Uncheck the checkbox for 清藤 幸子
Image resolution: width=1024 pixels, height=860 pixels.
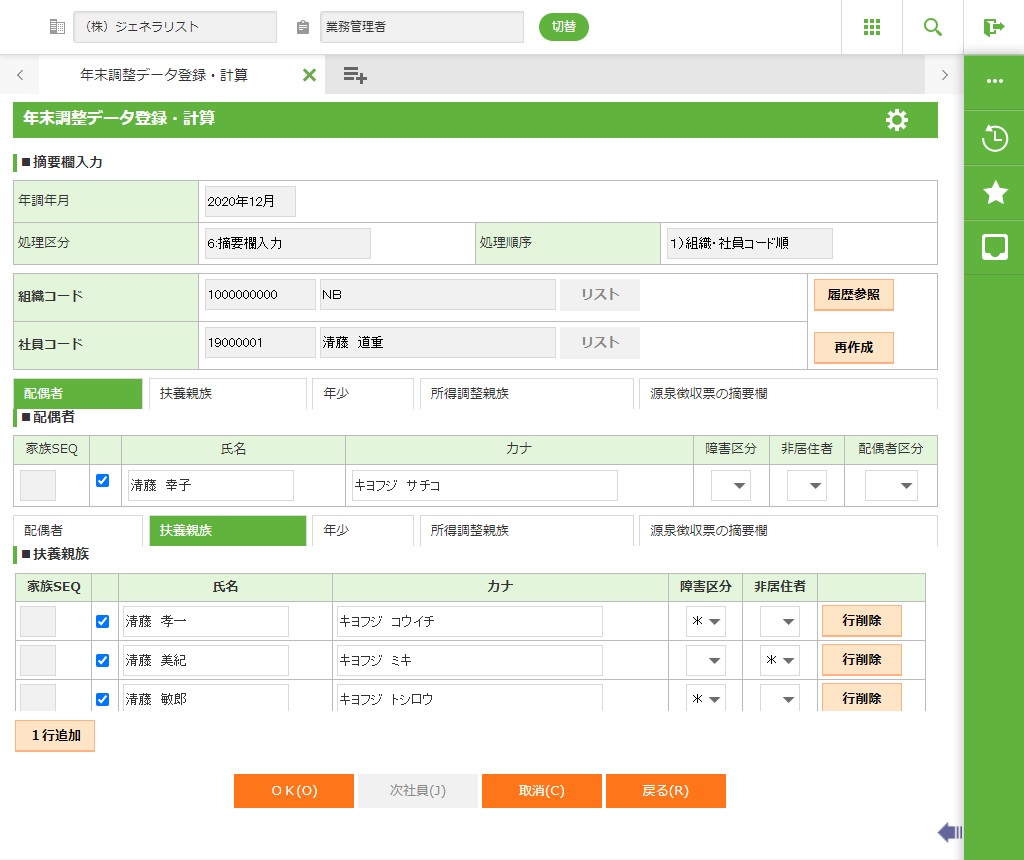pyautogui.click(x=102, y=481)
